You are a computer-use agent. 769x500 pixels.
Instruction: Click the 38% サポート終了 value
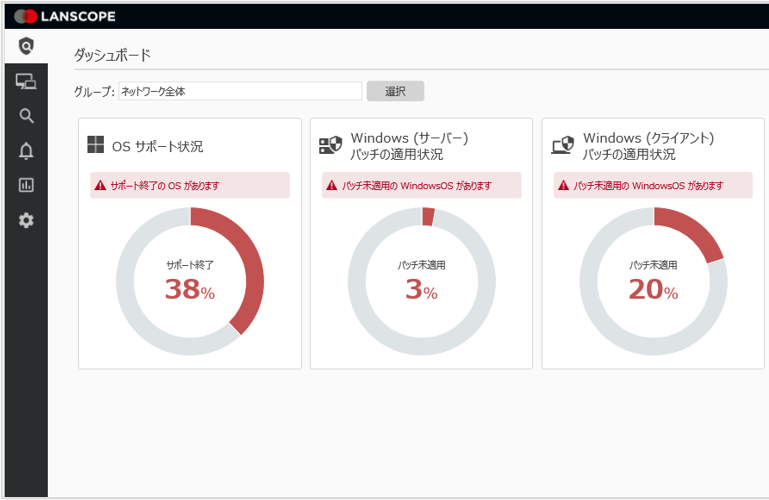tap(190, 291)
